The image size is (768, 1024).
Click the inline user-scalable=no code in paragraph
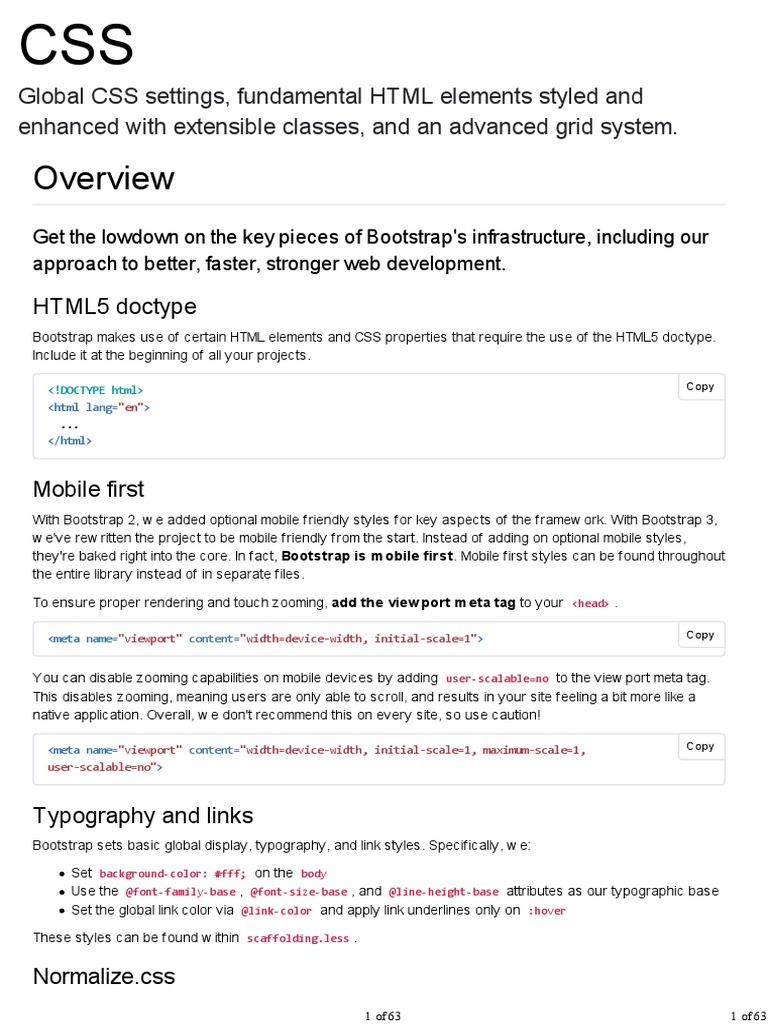(x=497, y=678)
